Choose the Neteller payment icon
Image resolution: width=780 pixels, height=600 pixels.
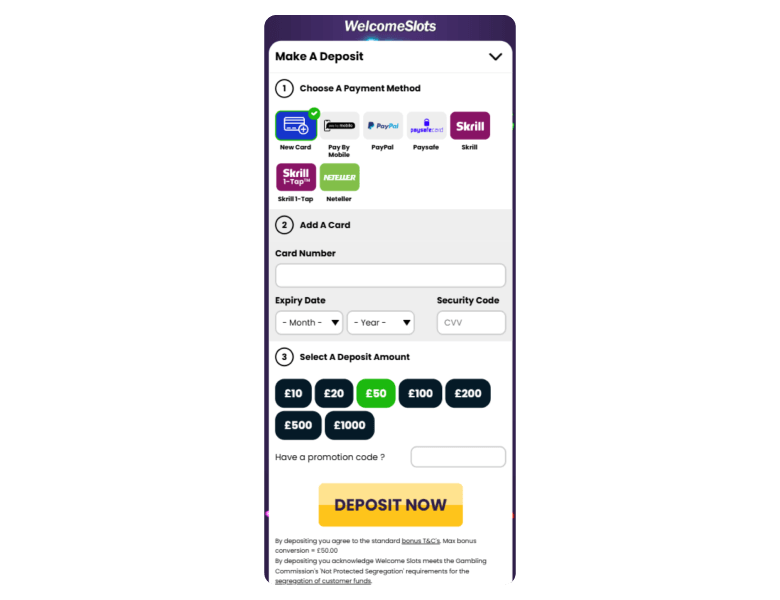point(339,177)
